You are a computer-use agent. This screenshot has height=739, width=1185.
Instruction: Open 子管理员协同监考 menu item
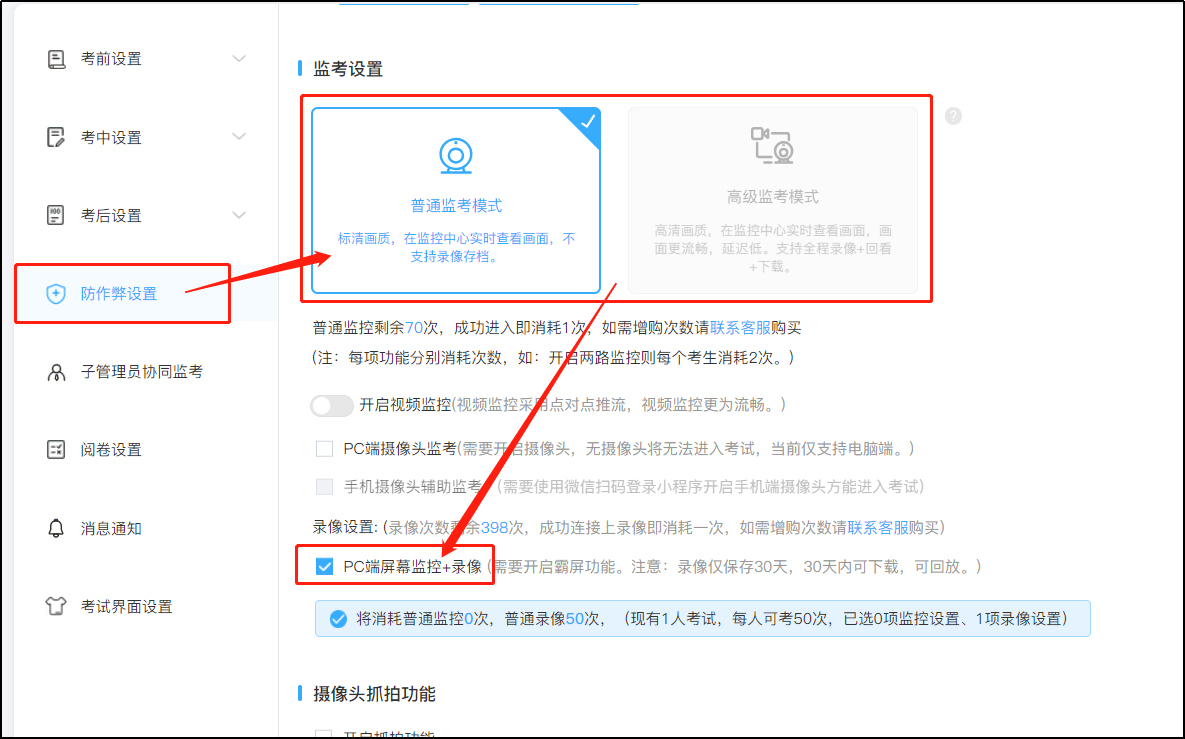142,372
